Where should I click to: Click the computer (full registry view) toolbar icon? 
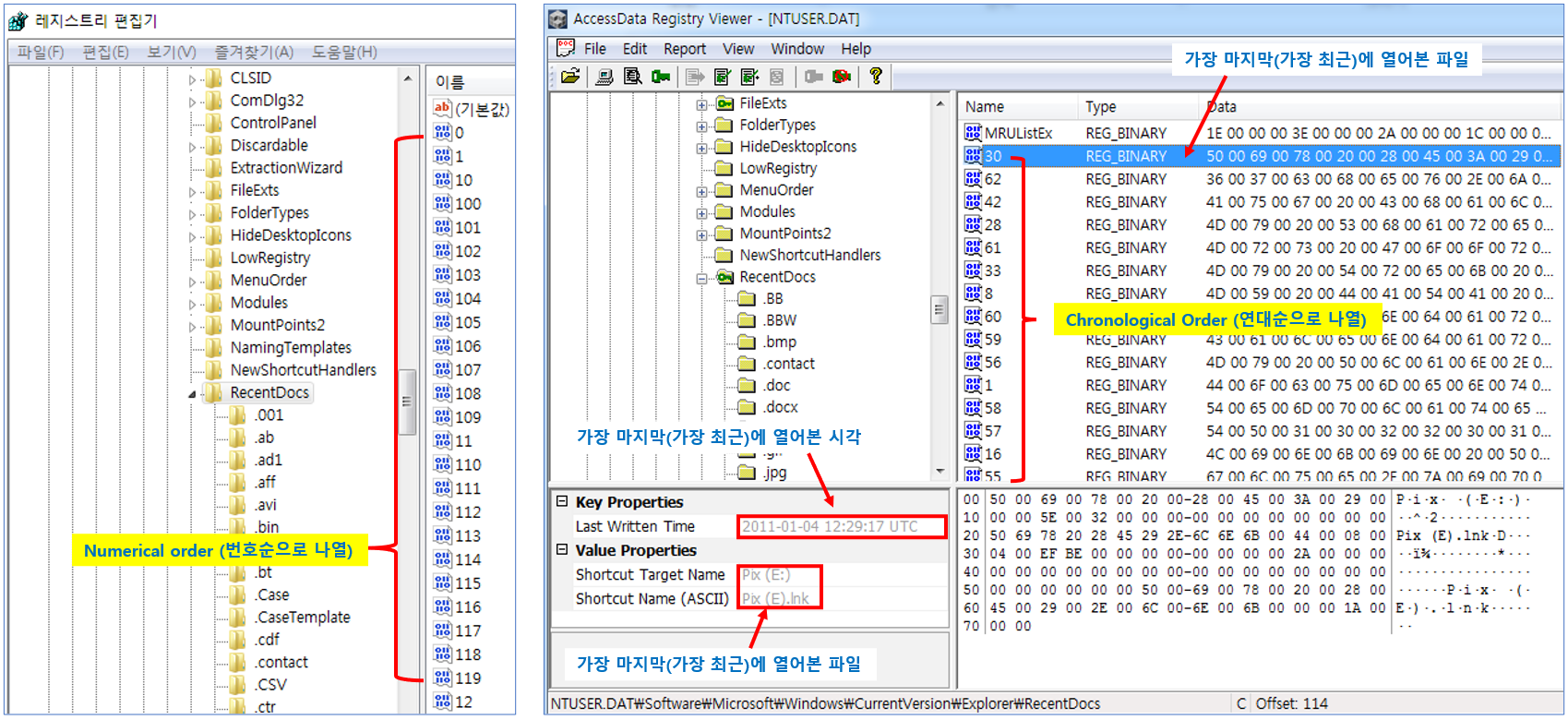tap(604, 77)
